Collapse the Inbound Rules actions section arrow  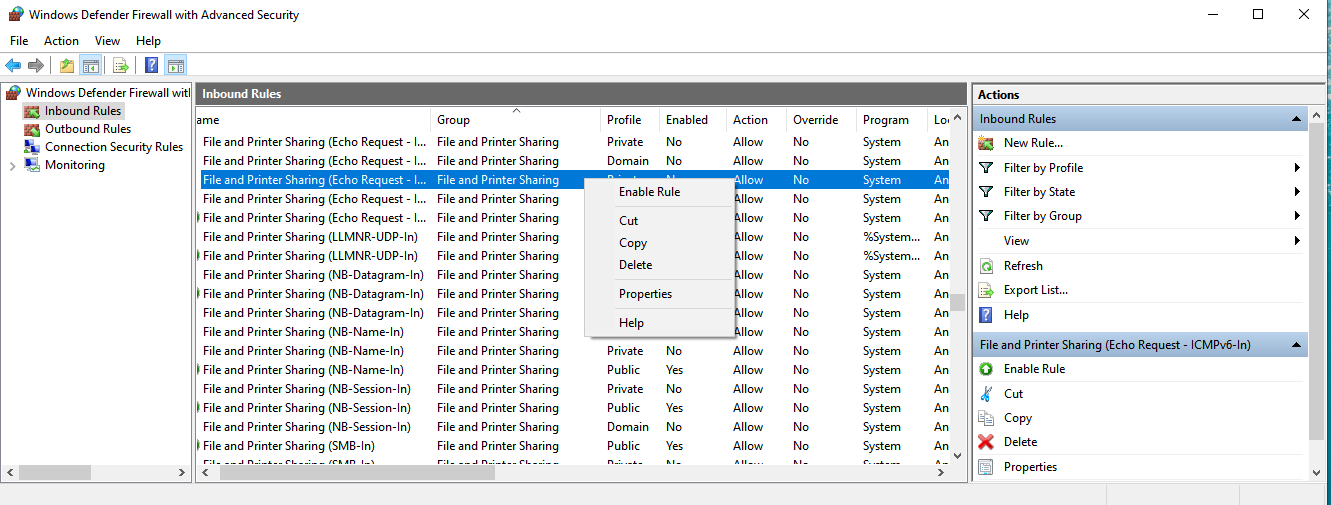[x=1297, y=119]
